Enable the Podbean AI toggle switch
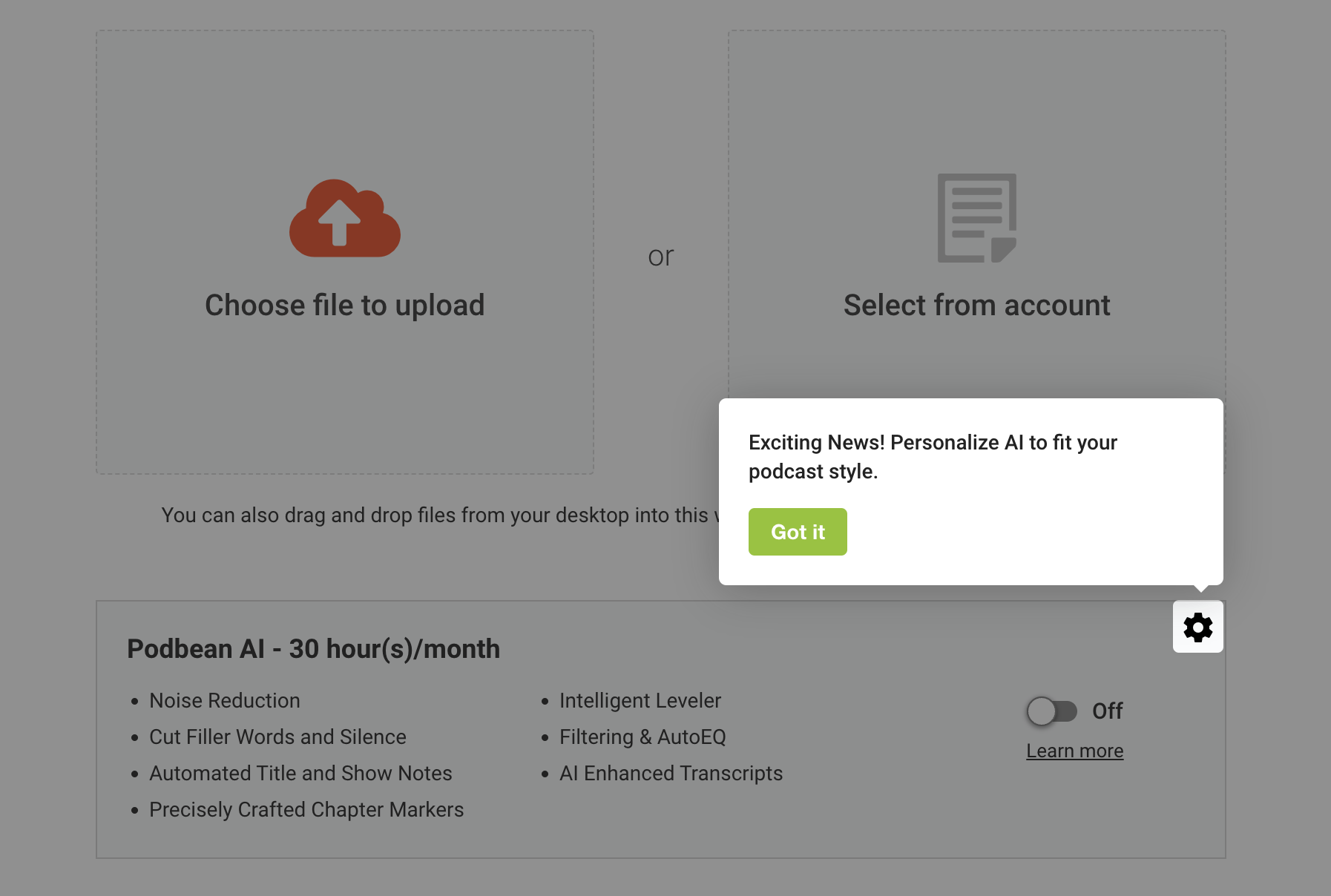The width and height of the screenshot is (1331, 896). pos(1051,711)
